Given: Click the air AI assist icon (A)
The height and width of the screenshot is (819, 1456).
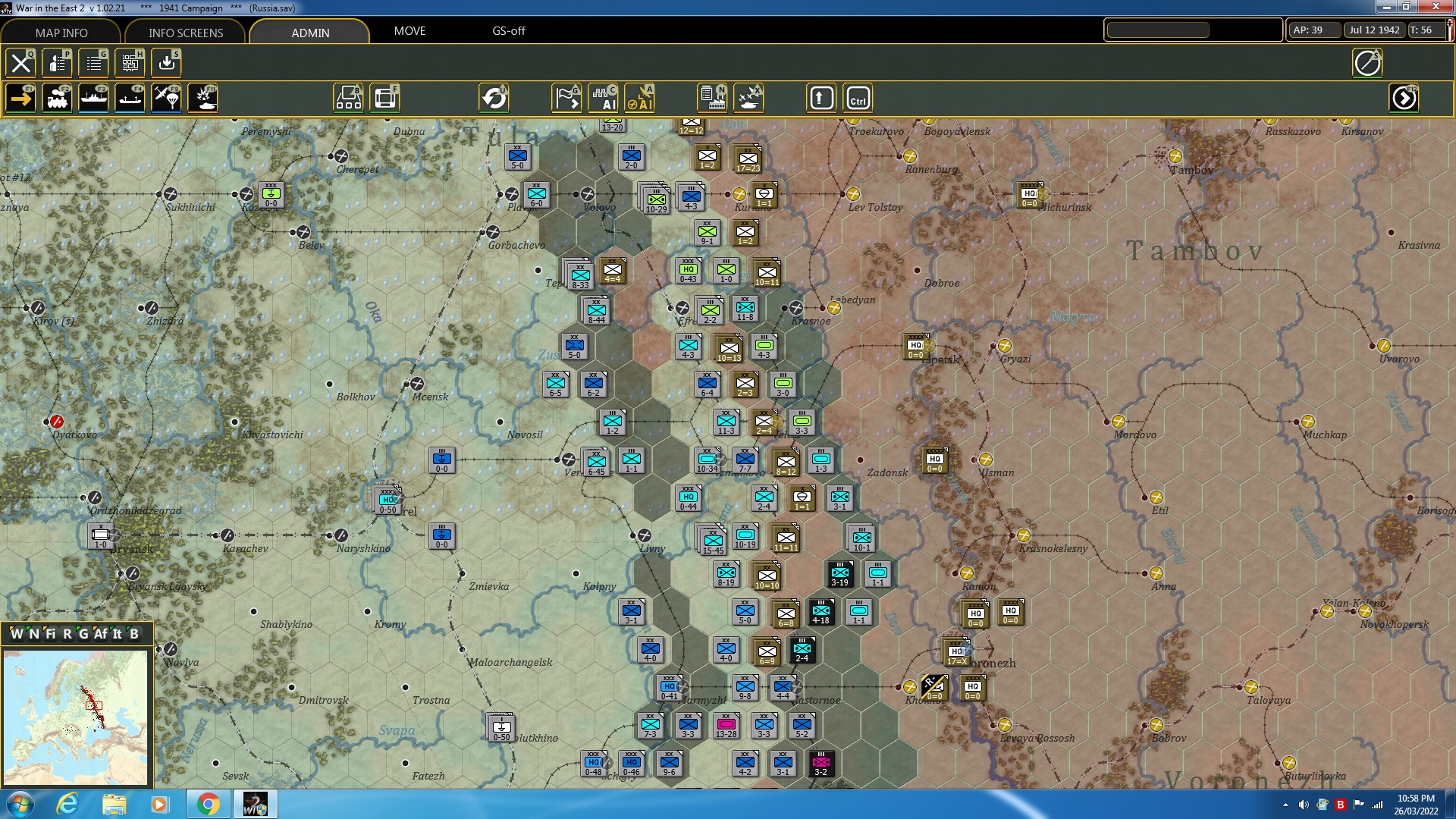Looking at the screenshot, I should pyautogui.click(x=639, y=99).
